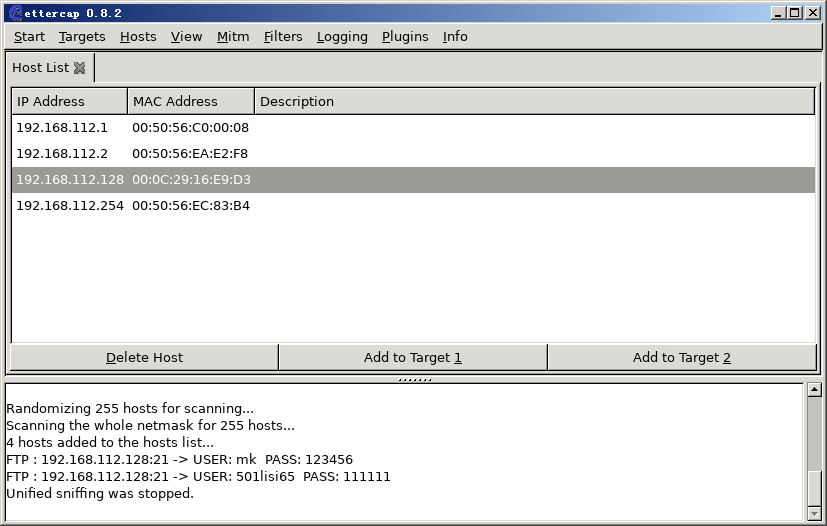Click MAC address 00:50:56:C0:00:08
Image resolution: width=827 pixels, height=526 pixels.
[x=190, y=128]
